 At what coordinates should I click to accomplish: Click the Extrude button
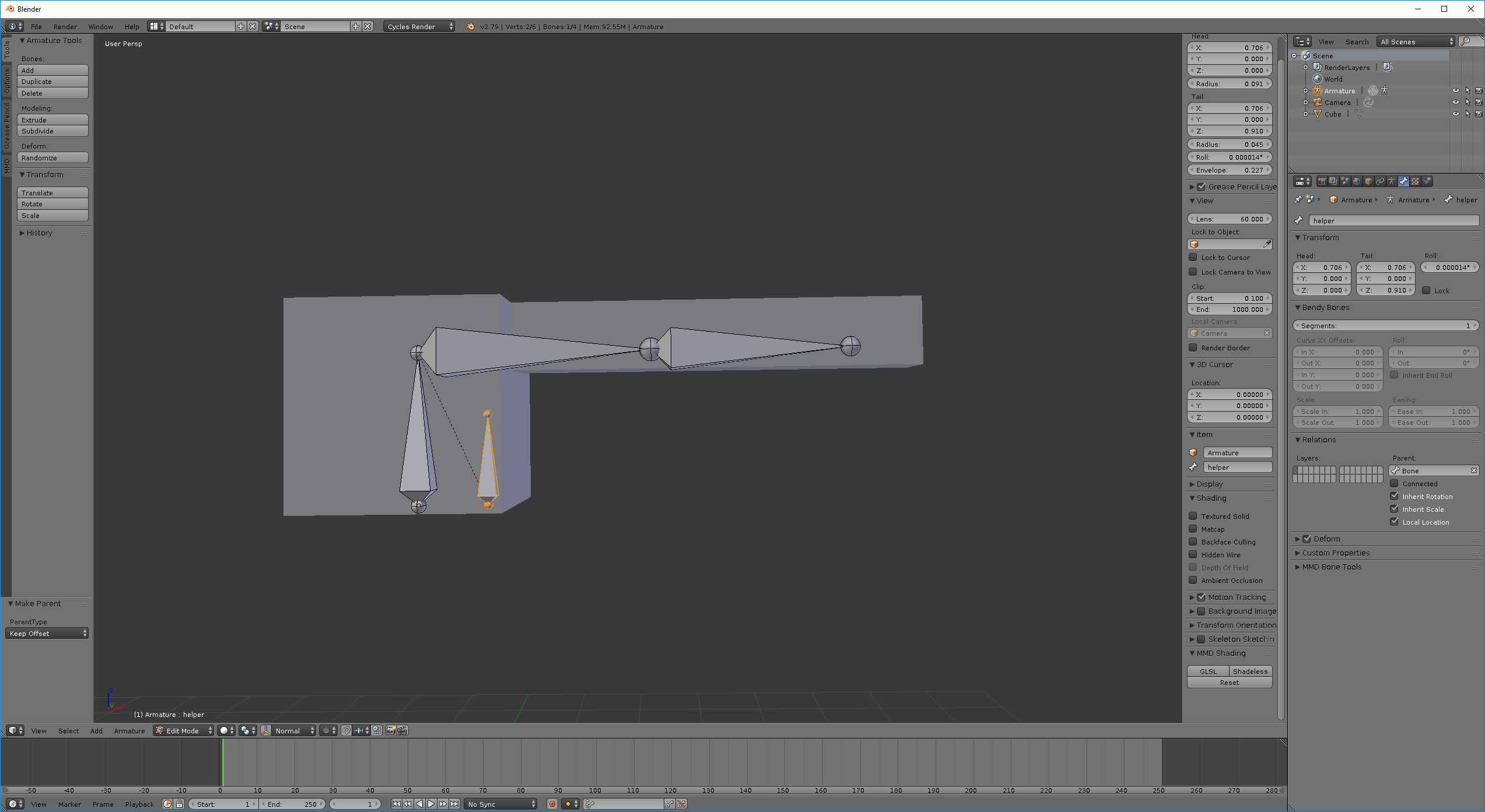tap(52, 119)
